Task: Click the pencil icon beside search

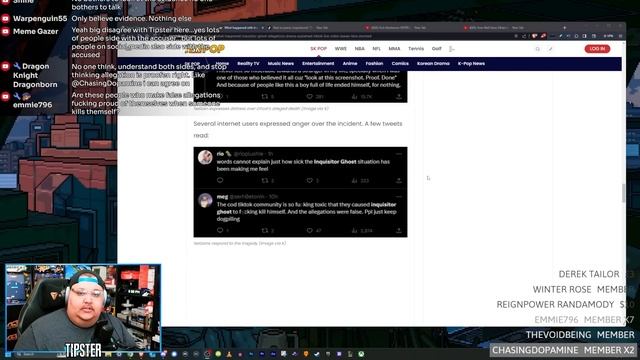Action: coord(550,49)
